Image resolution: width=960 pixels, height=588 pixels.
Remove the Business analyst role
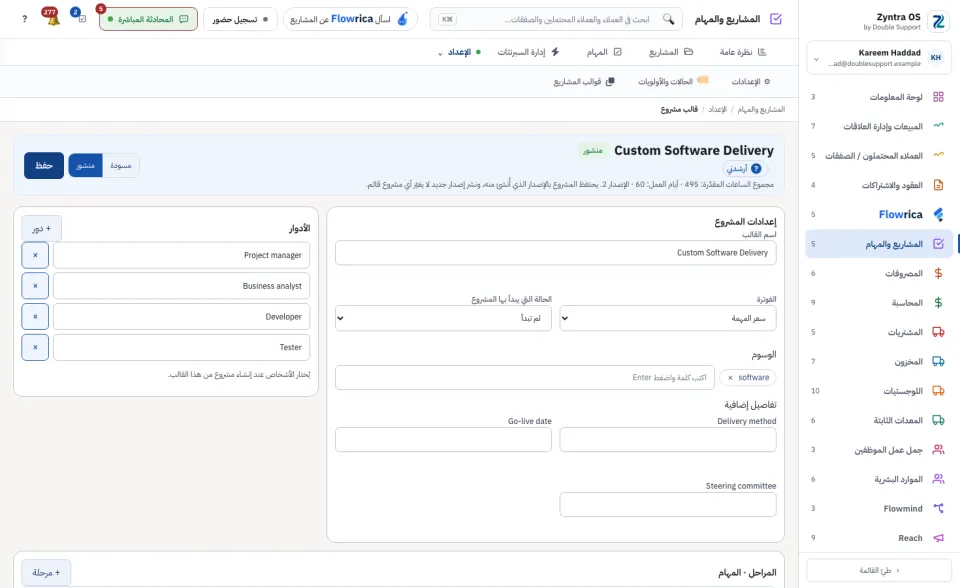pos(35,286)
